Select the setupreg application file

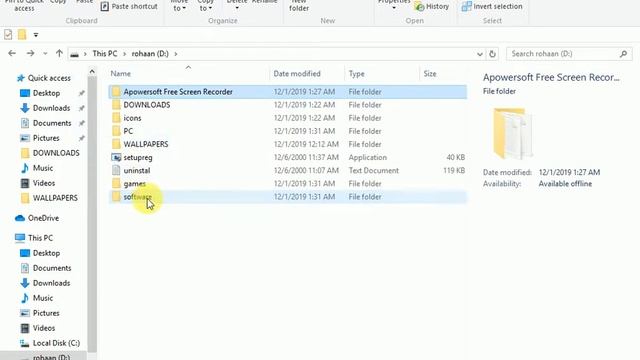point(288,157)
